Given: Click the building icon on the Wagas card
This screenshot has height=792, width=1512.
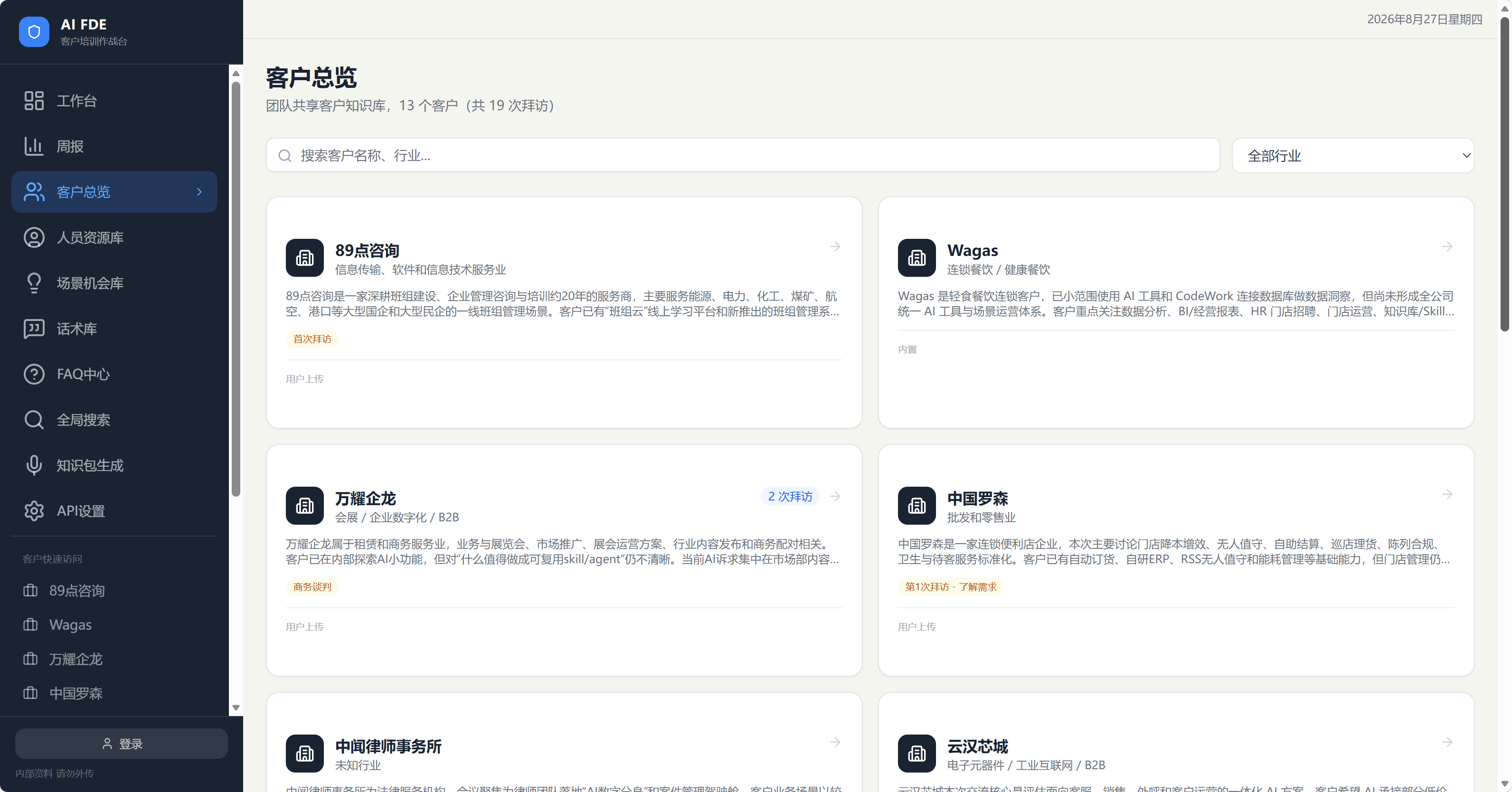Looking at the screenshot, I should 917,258.
